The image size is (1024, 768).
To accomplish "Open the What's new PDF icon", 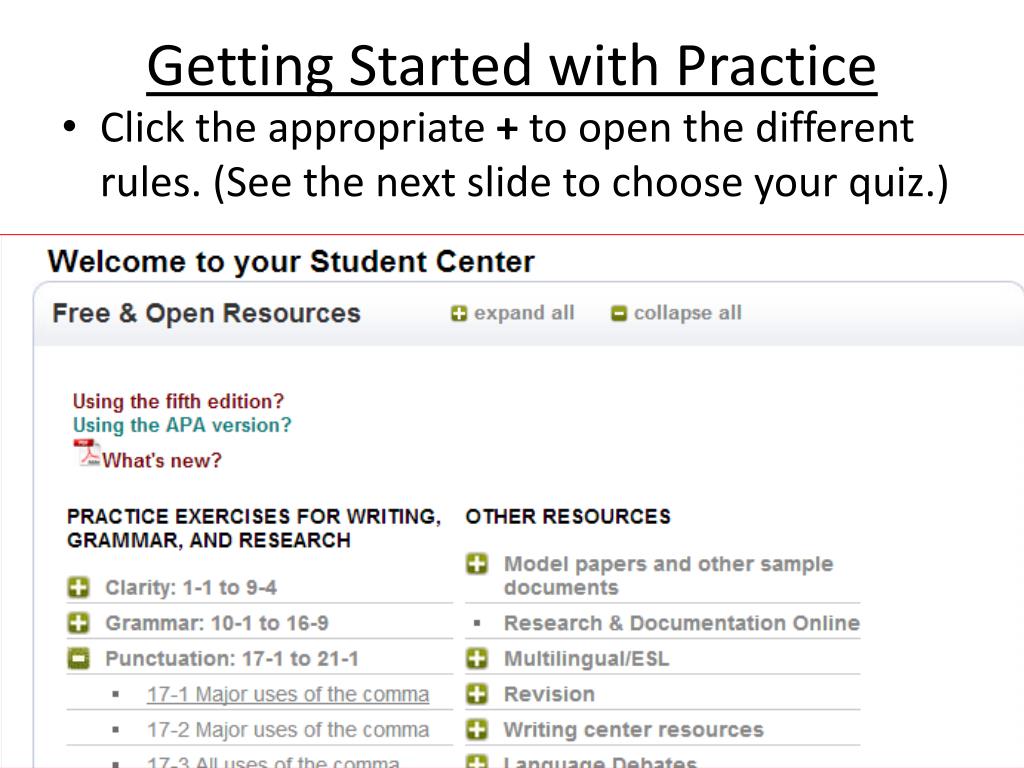I will coord(86,453).
